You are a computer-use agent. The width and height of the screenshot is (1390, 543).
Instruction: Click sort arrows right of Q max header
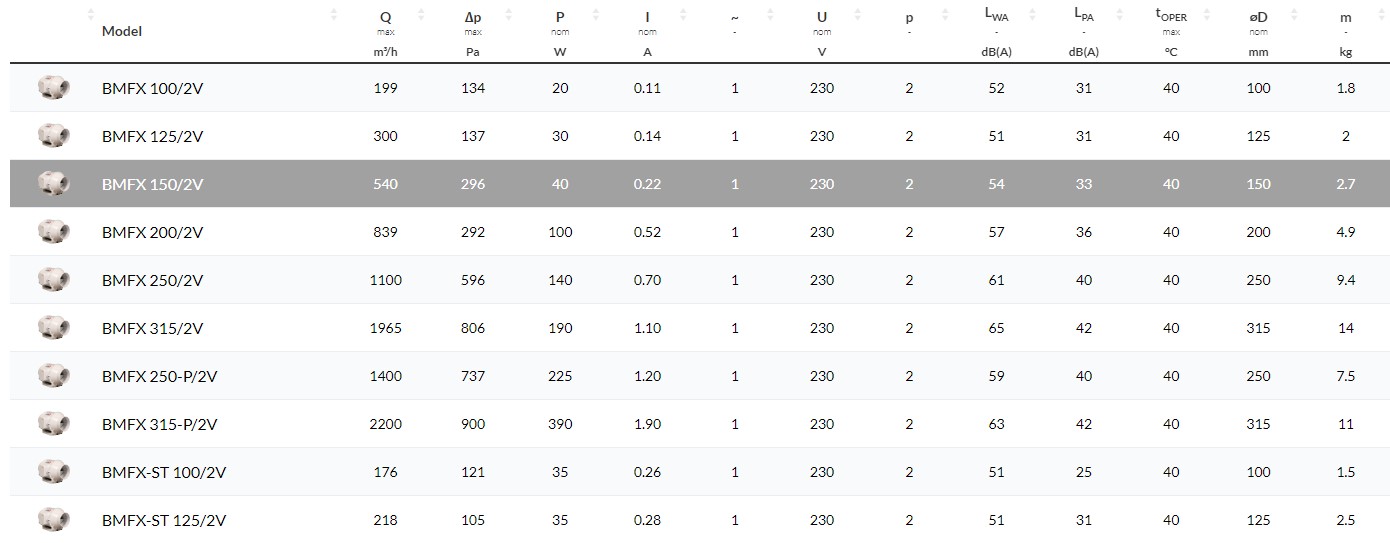click(421, 15)
